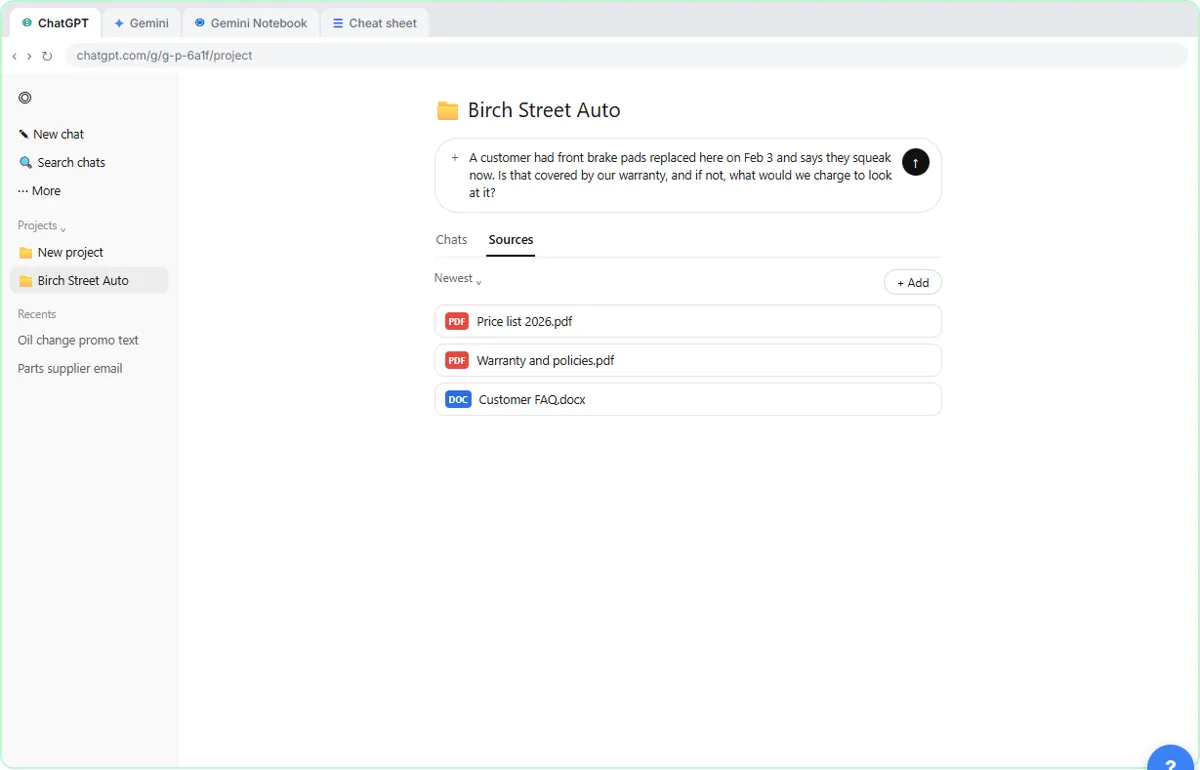This screenshot has height=770, width=1200.
Task: Click the PDF icon for Price list 2026
Action: tap(457, 321)
